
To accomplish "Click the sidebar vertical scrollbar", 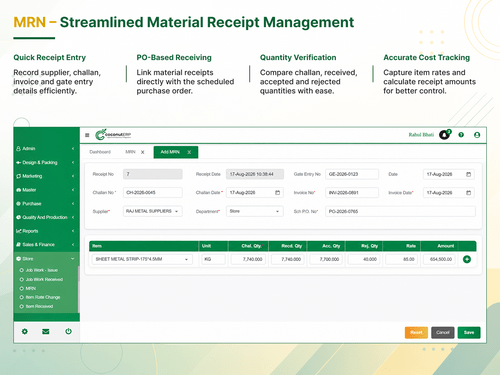I will pyautogui.click(x=79, y=289).
